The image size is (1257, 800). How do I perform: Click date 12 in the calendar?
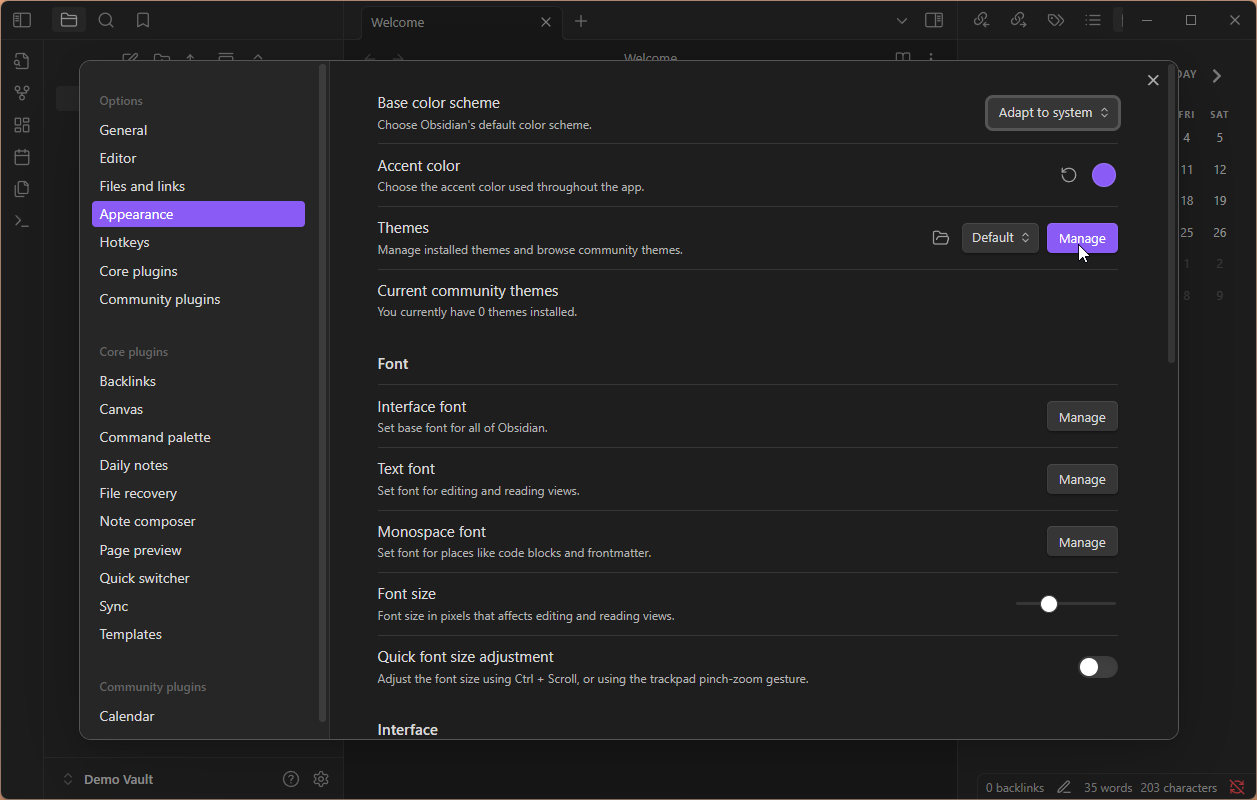pos(1220,170)
